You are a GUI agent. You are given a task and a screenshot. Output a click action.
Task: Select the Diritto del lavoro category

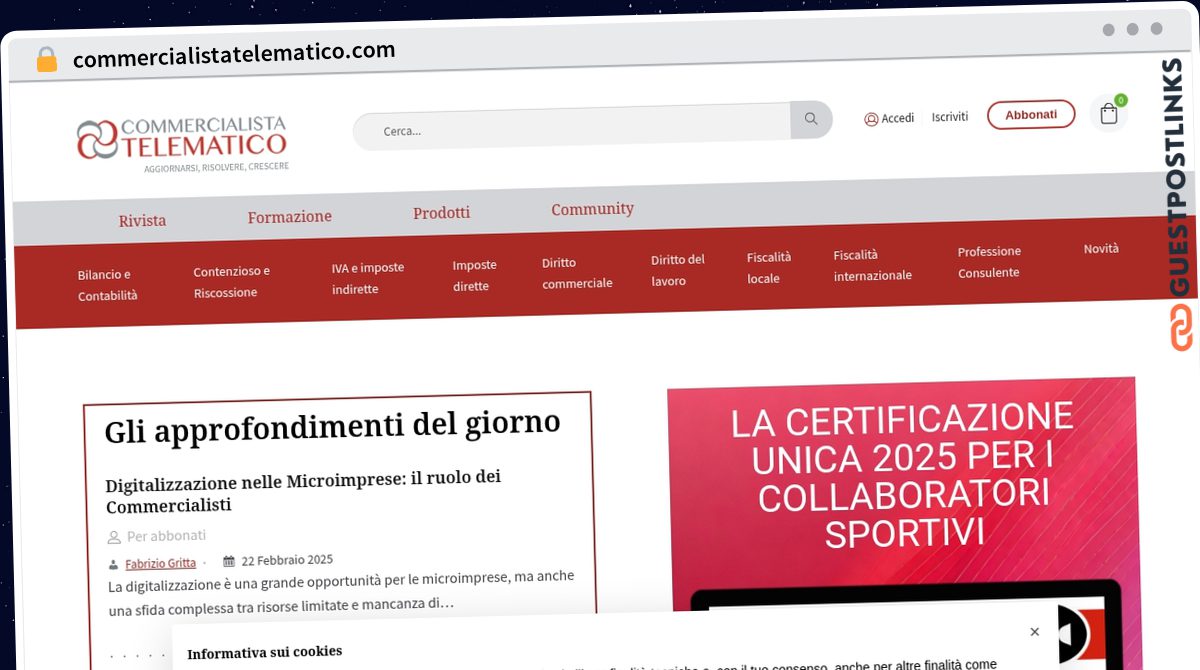tap(678, 270)
